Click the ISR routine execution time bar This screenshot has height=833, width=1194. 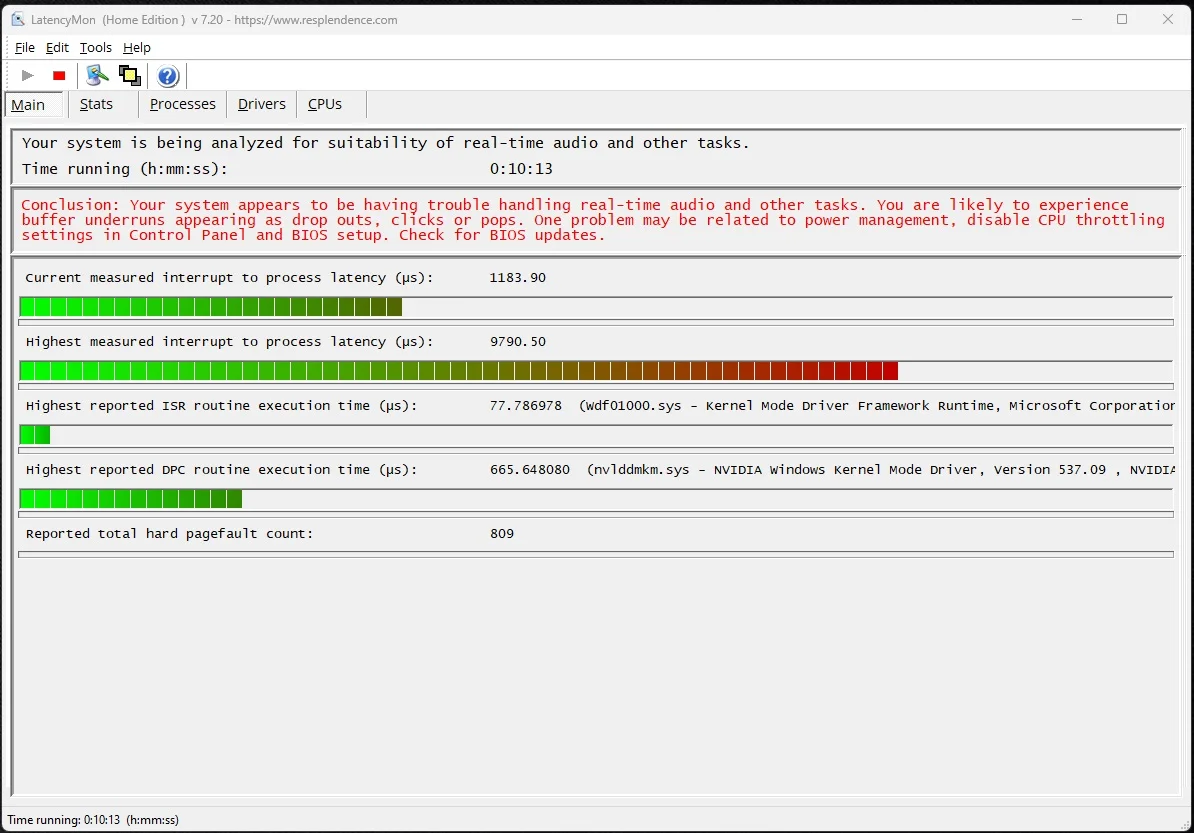coord(595,435)
